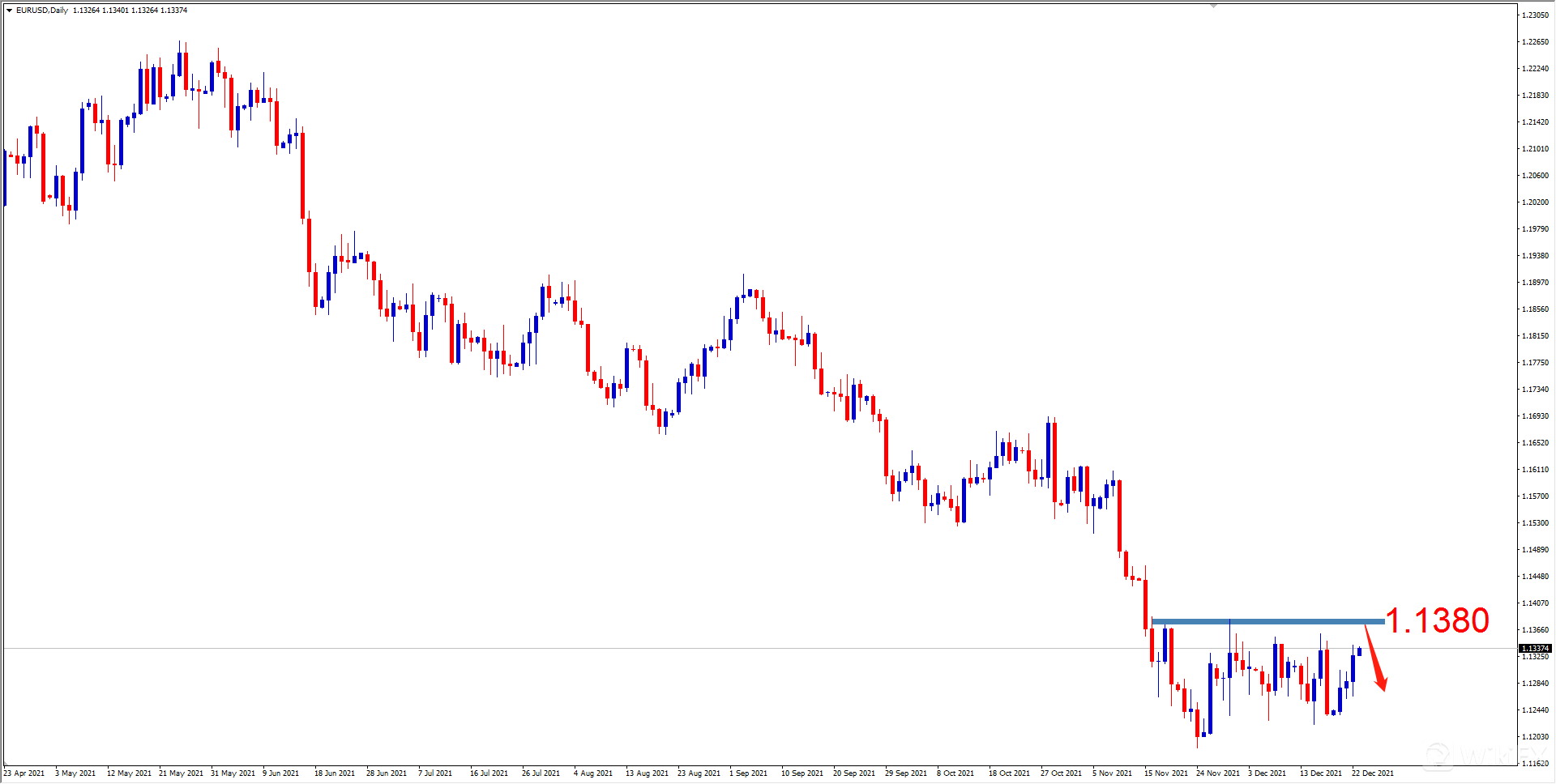Click the 15 Nov 2021 date label
The image size is (1556, 784).
pos(1165,773)
